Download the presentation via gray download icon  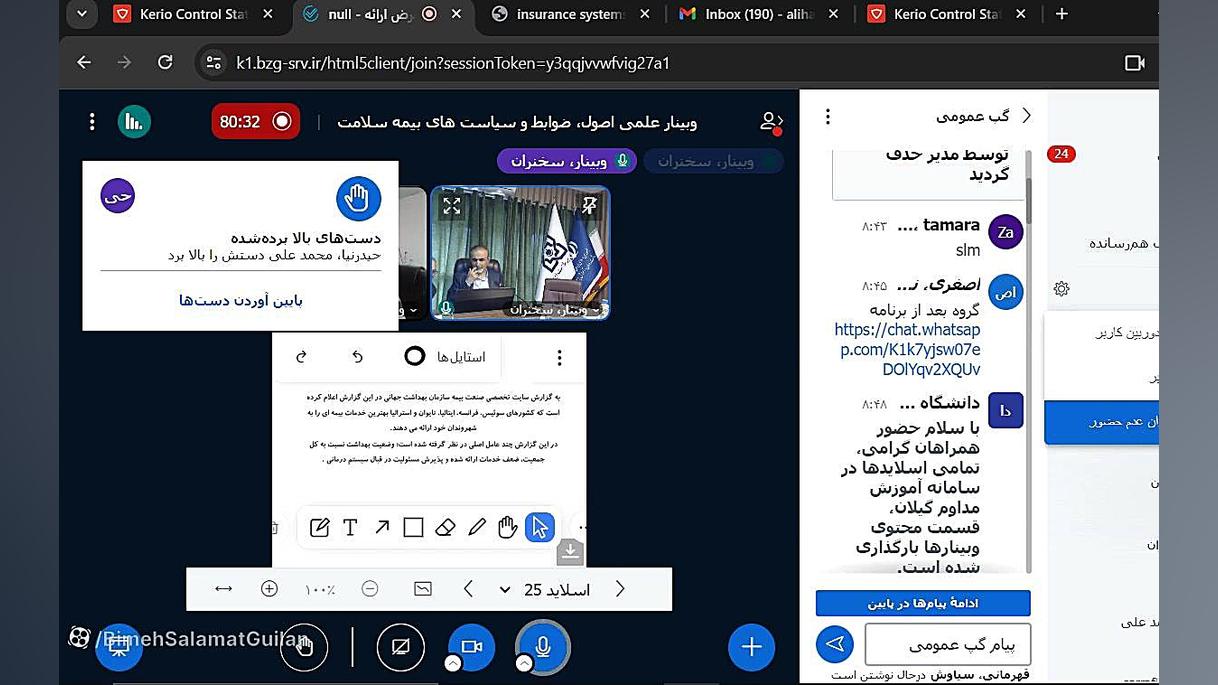(x=570, y=551)
